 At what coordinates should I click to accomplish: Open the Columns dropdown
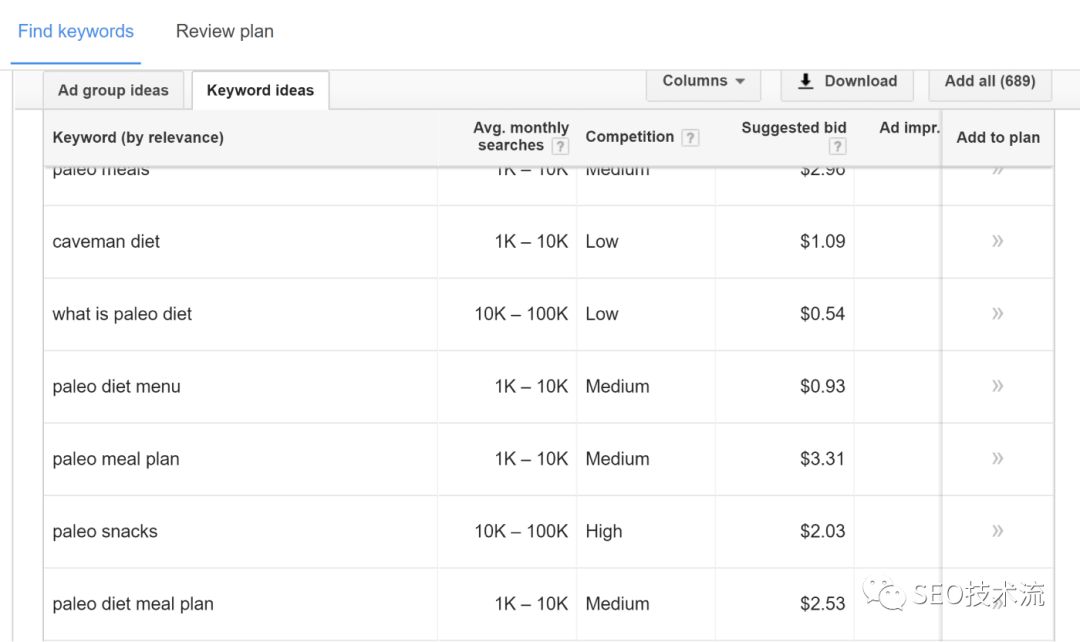tap(704, 82)
